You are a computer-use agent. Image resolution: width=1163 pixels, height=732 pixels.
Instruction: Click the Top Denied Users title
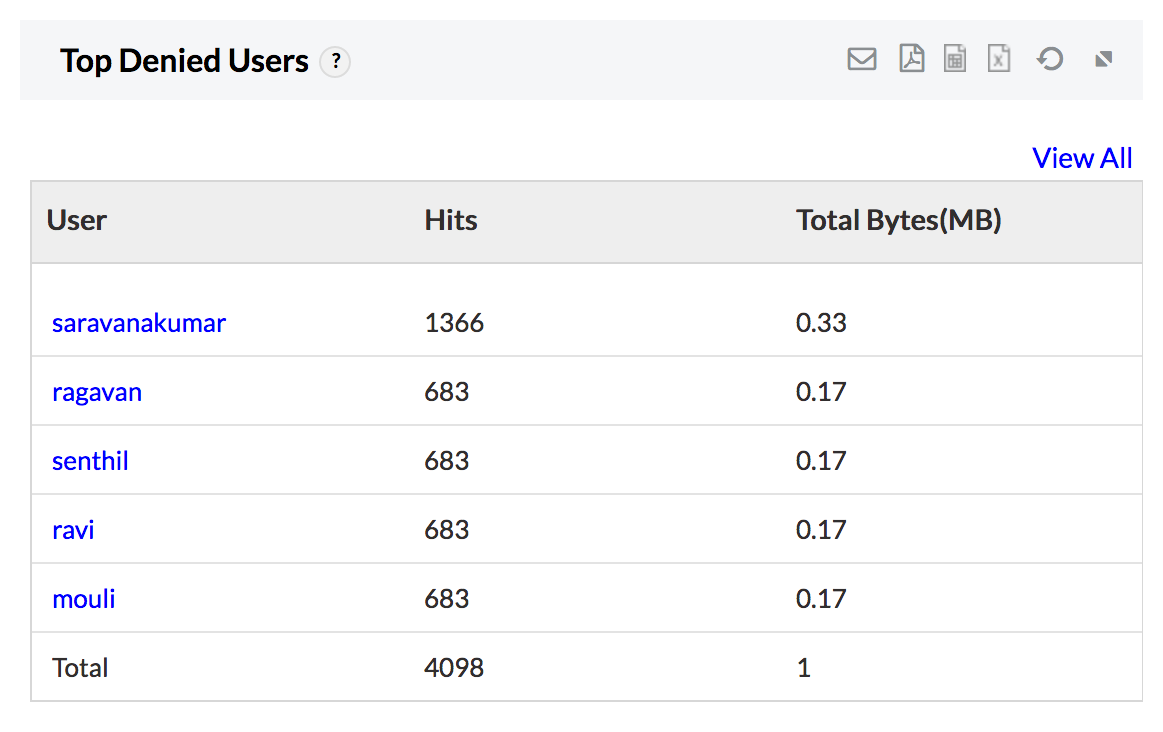(x=185, y=60)
